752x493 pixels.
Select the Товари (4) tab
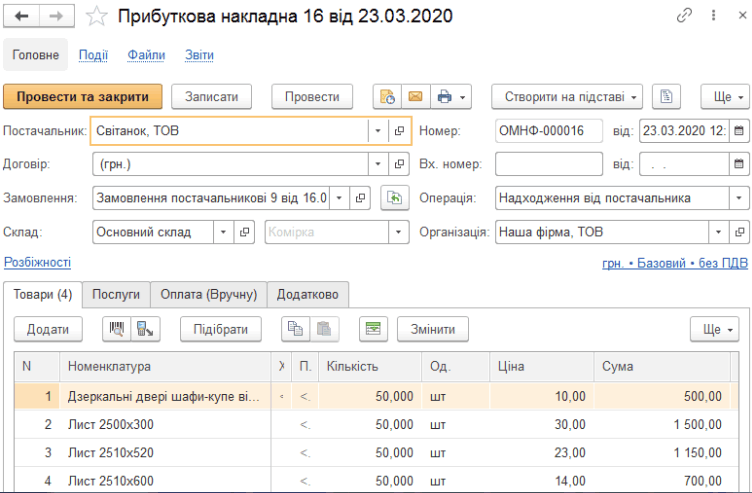(x=43, y=294)
